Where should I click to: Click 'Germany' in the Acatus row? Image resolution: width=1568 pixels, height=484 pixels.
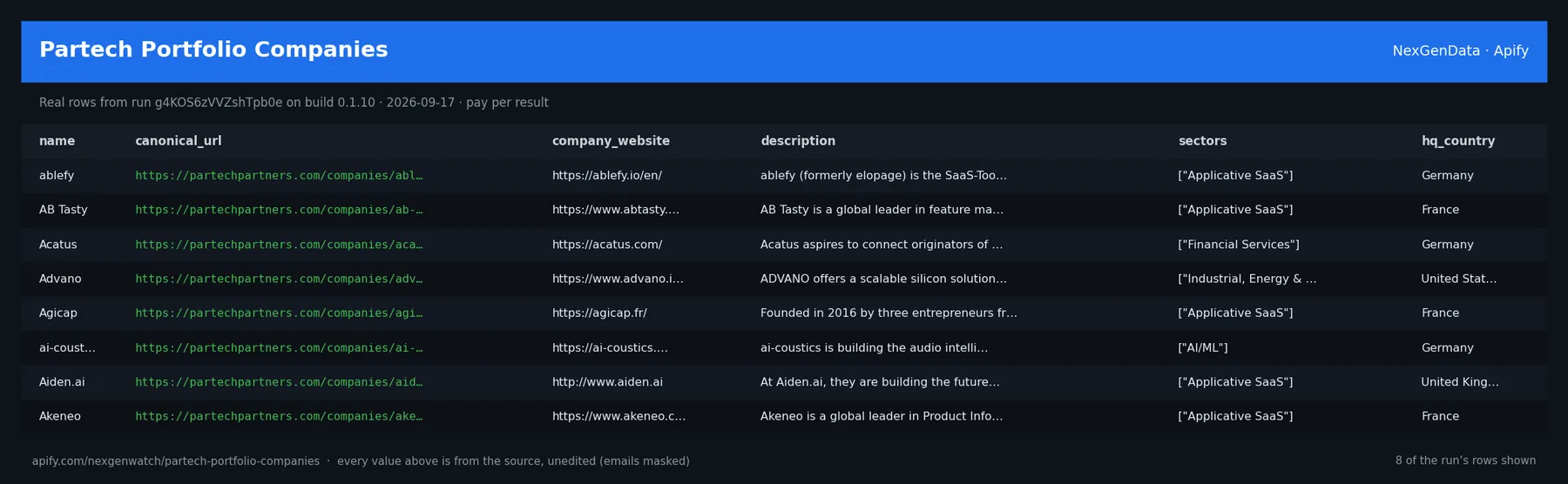[x=1447, y=245]
